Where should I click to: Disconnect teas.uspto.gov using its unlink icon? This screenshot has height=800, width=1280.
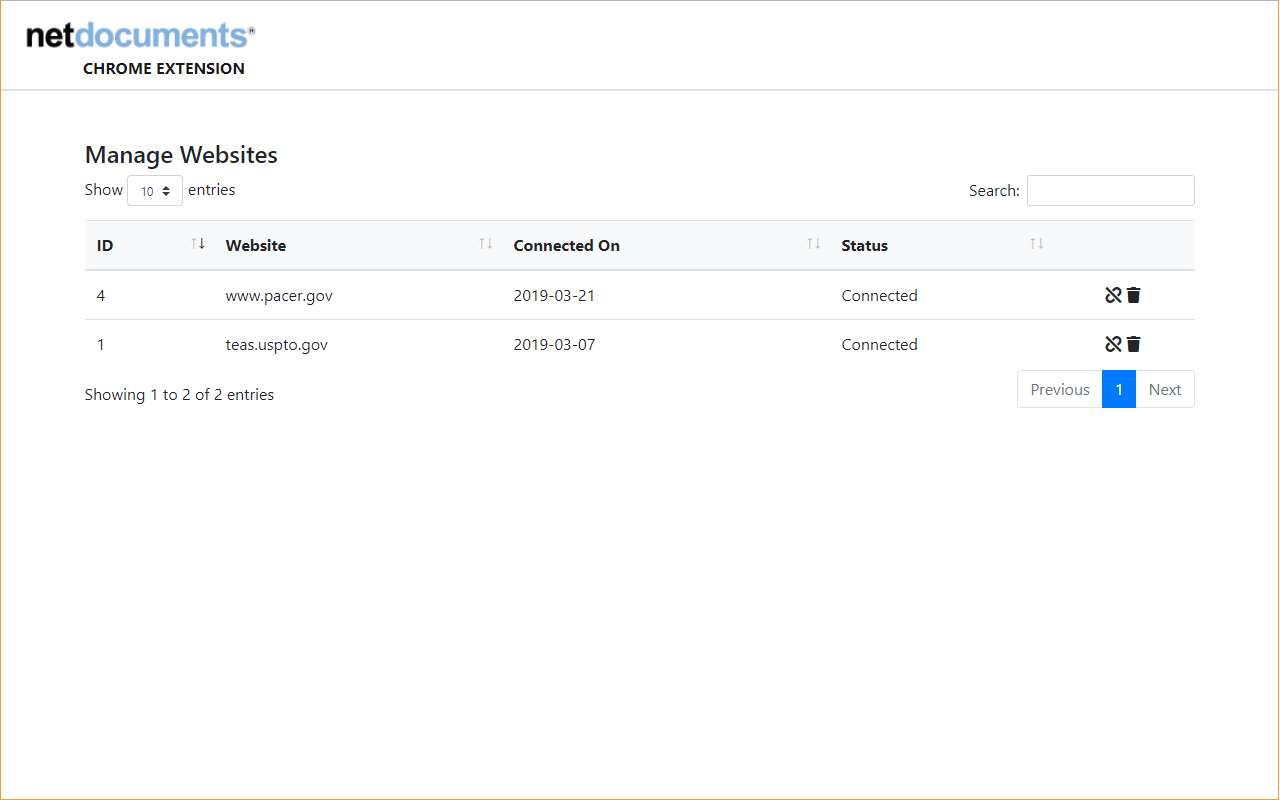[x=1112, y=344]
